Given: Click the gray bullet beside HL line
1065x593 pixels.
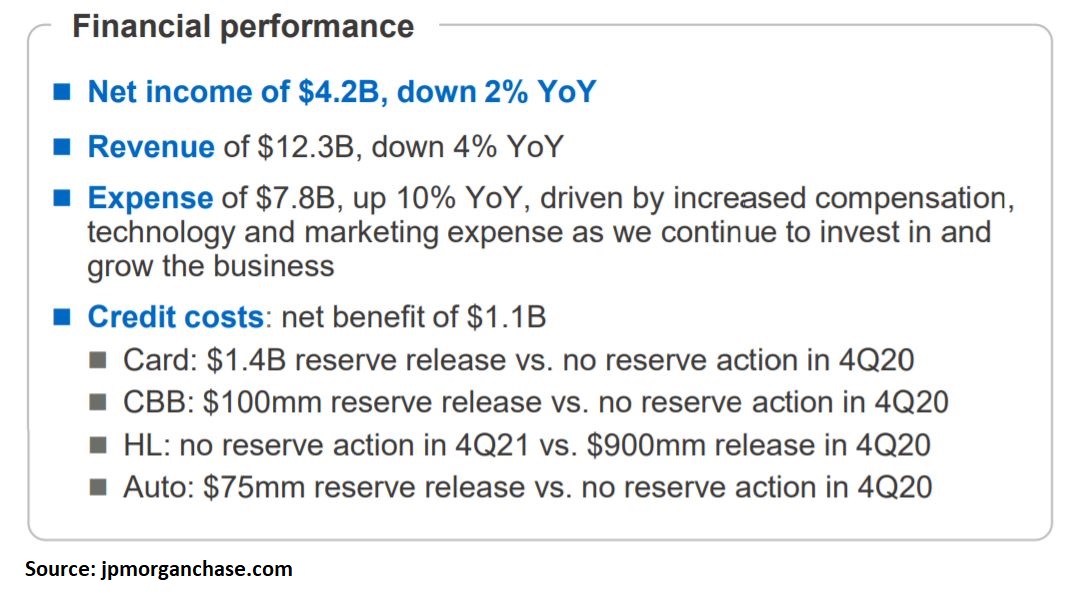Looking at the screenshot, I should pos(98,446).
